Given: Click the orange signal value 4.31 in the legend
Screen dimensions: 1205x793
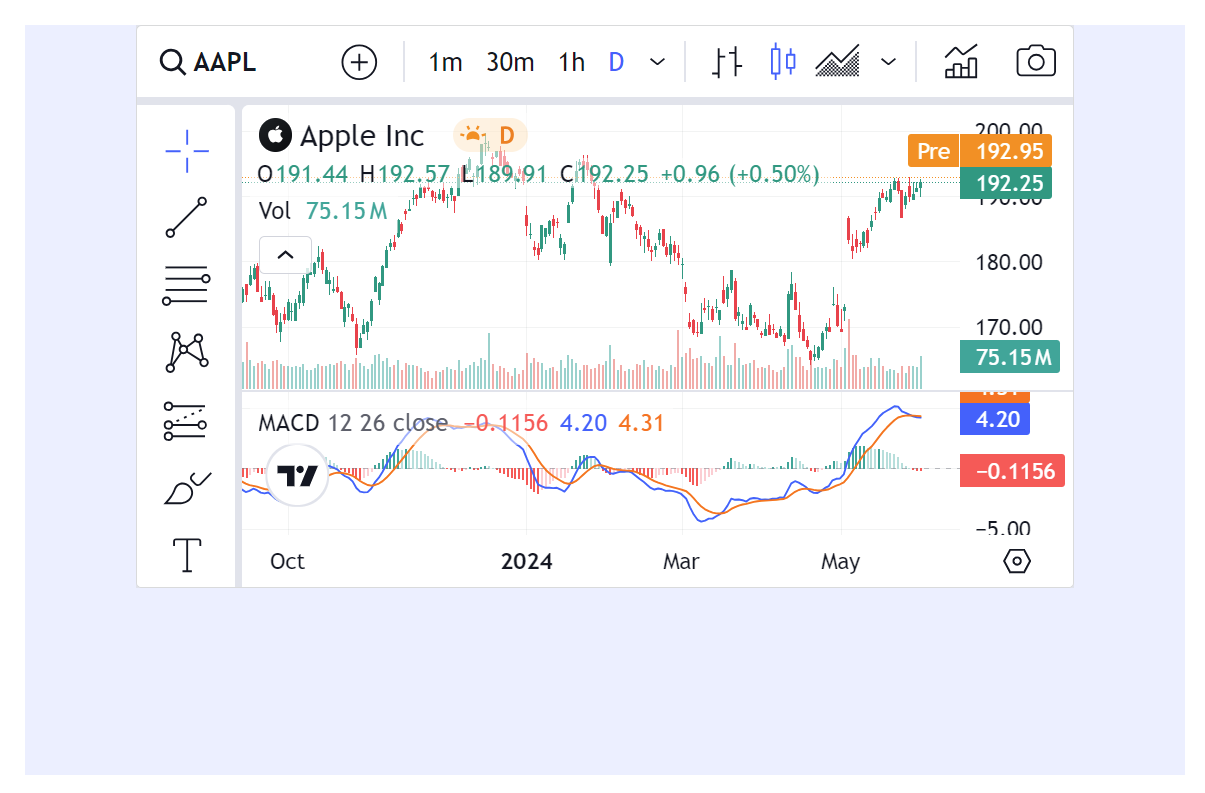Looking at the screenshot, I should 641,423.
